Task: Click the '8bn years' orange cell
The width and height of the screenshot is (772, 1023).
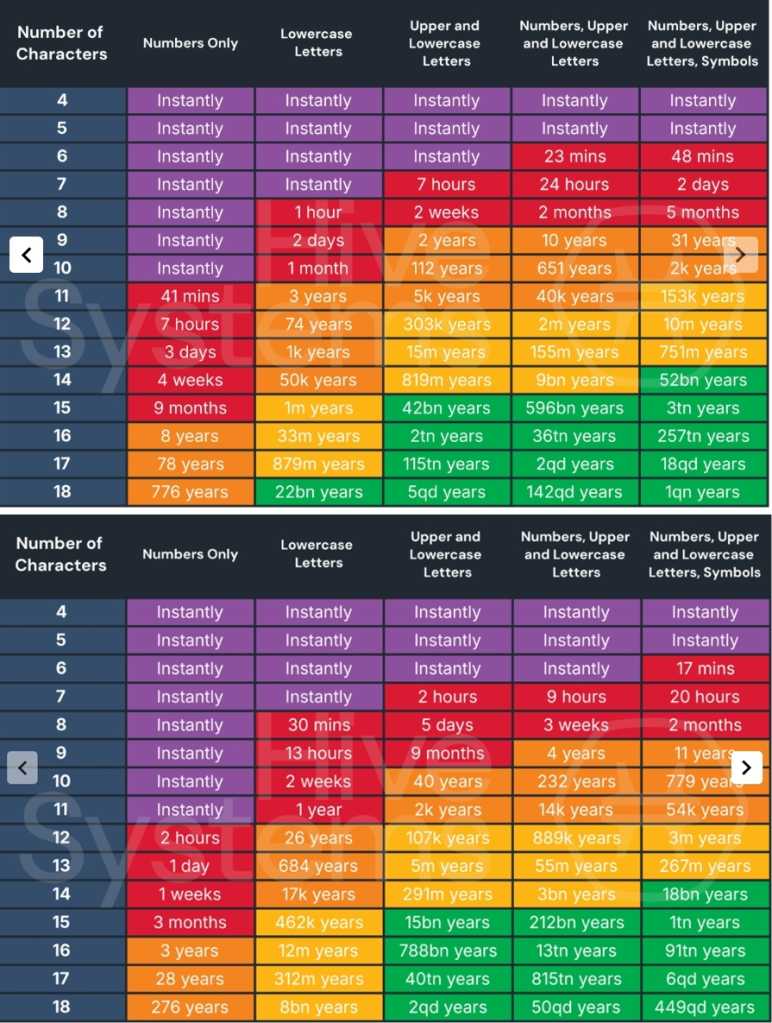Action: click(318, 1007)
